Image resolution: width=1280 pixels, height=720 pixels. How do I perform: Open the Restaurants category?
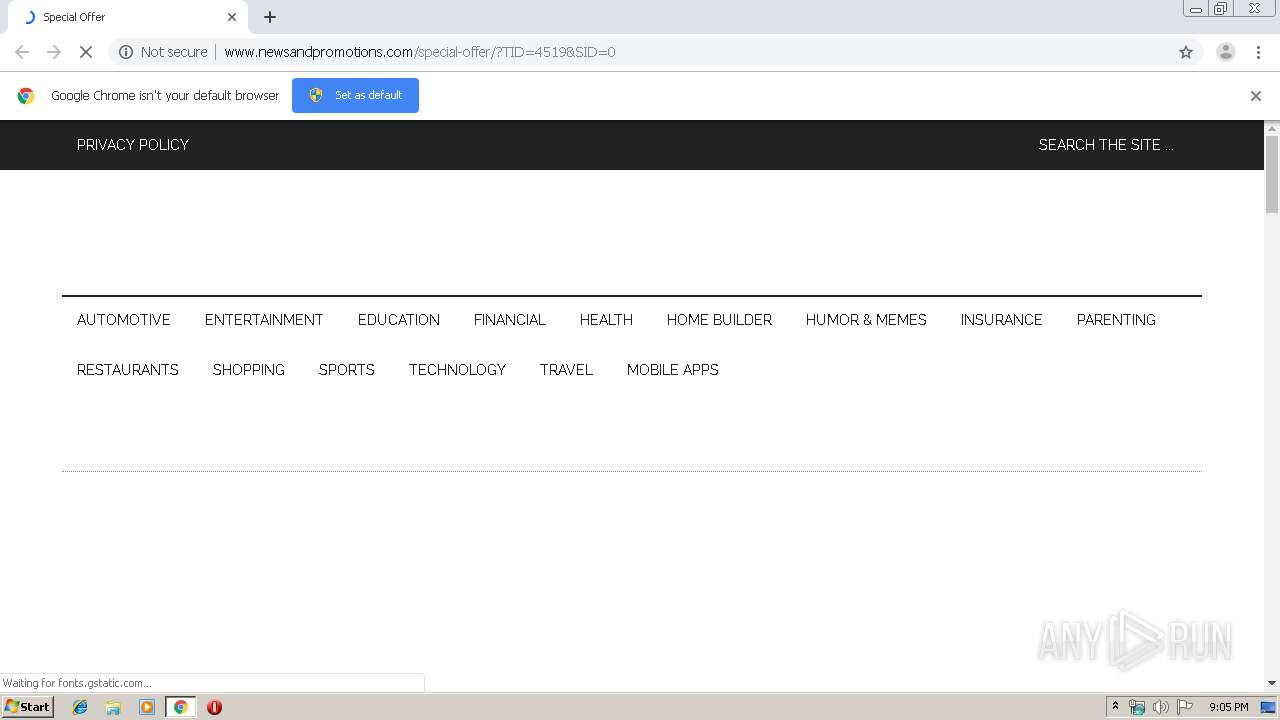coord(128,370)
